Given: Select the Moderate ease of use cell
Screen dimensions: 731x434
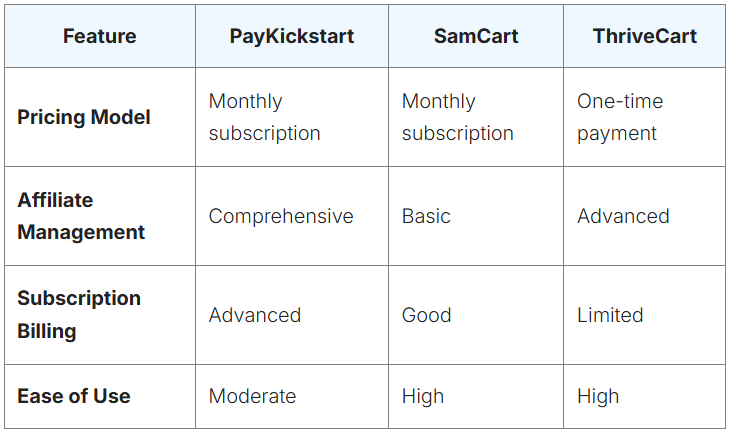Looking at the screenshot, I should (252, 396).
